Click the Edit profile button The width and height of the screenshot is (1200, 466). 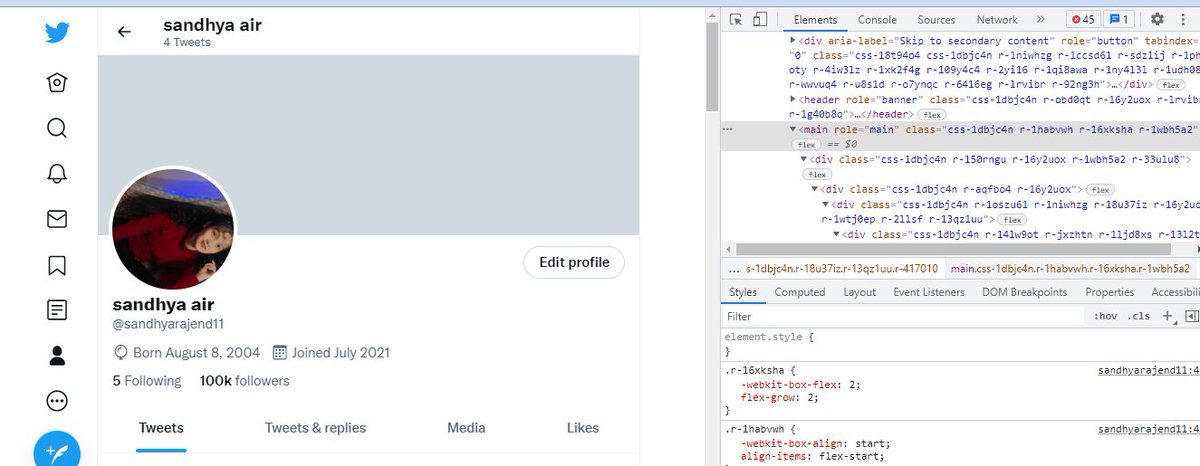click(574, 262)
